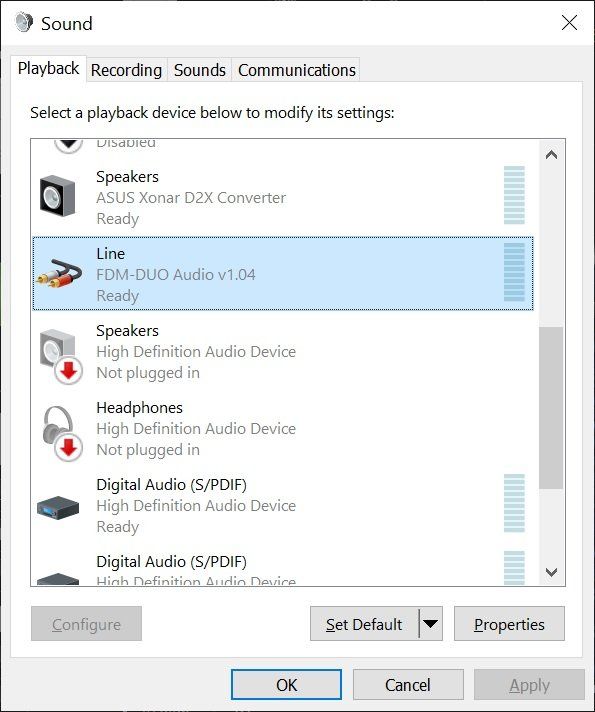Switch to the Recording tab
This screenshot has height=712, width=595.
coord(126,70)
